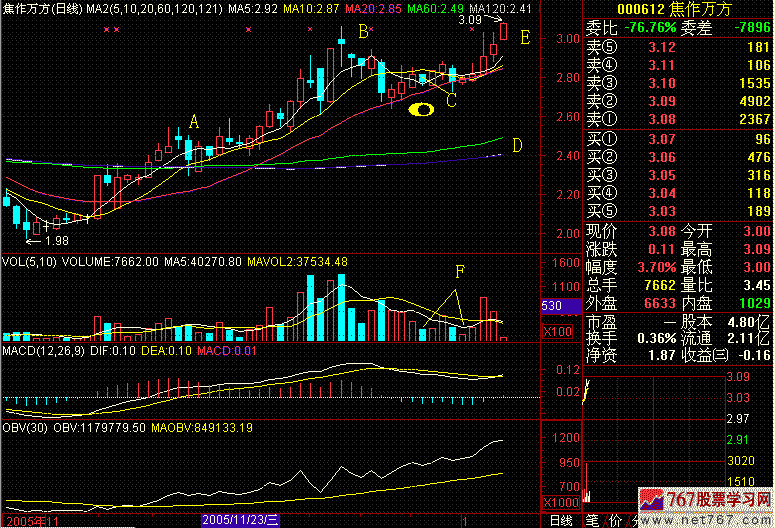Image resolution: width=775 pixels, height=528 pixels.
Task: Open the MACD(12,26,9) indicator header
Action: pos(45,351)
